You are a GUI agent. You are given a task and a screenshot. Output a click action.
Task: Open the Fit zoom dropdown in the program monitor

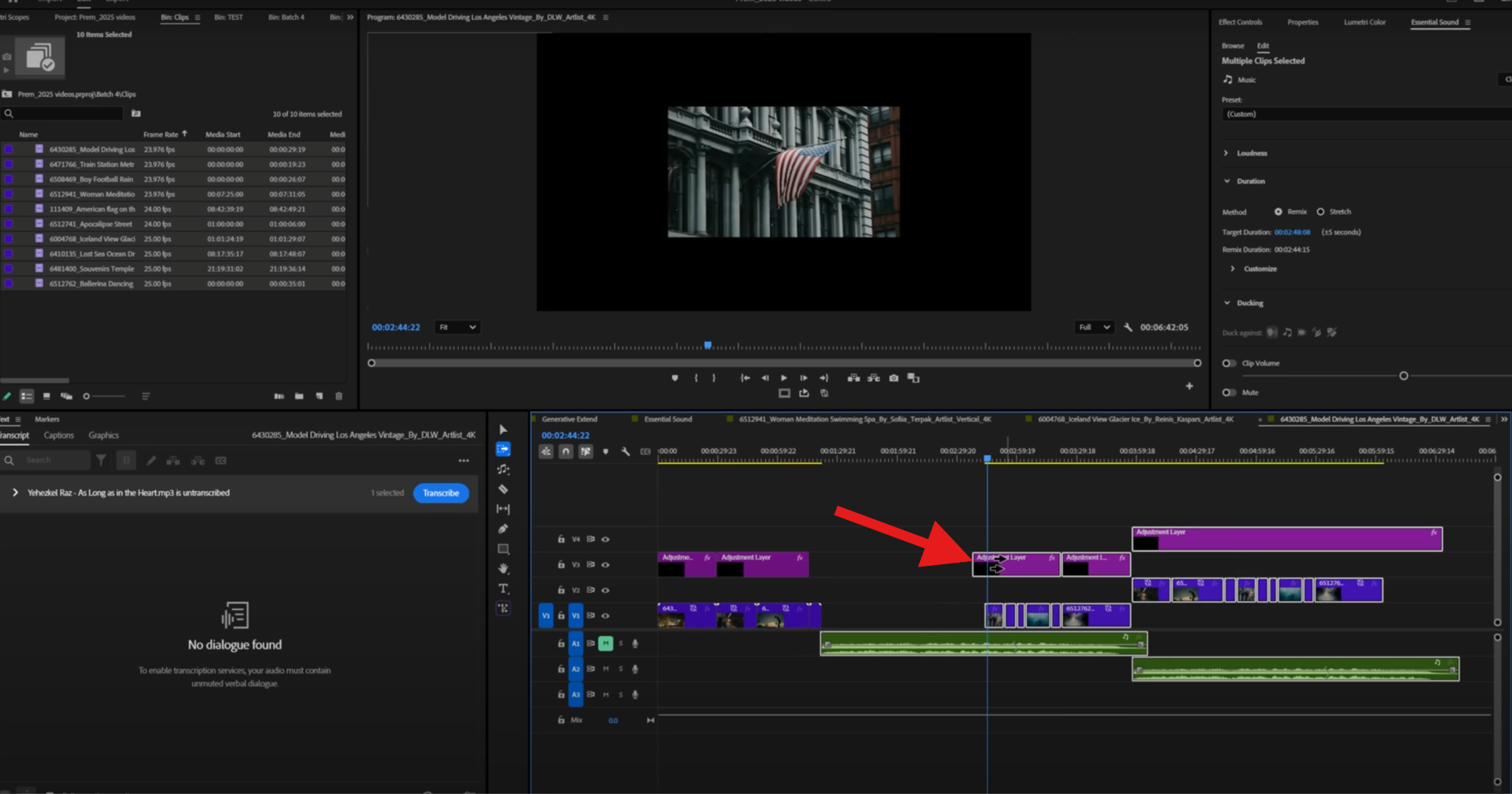coord(457,326)
